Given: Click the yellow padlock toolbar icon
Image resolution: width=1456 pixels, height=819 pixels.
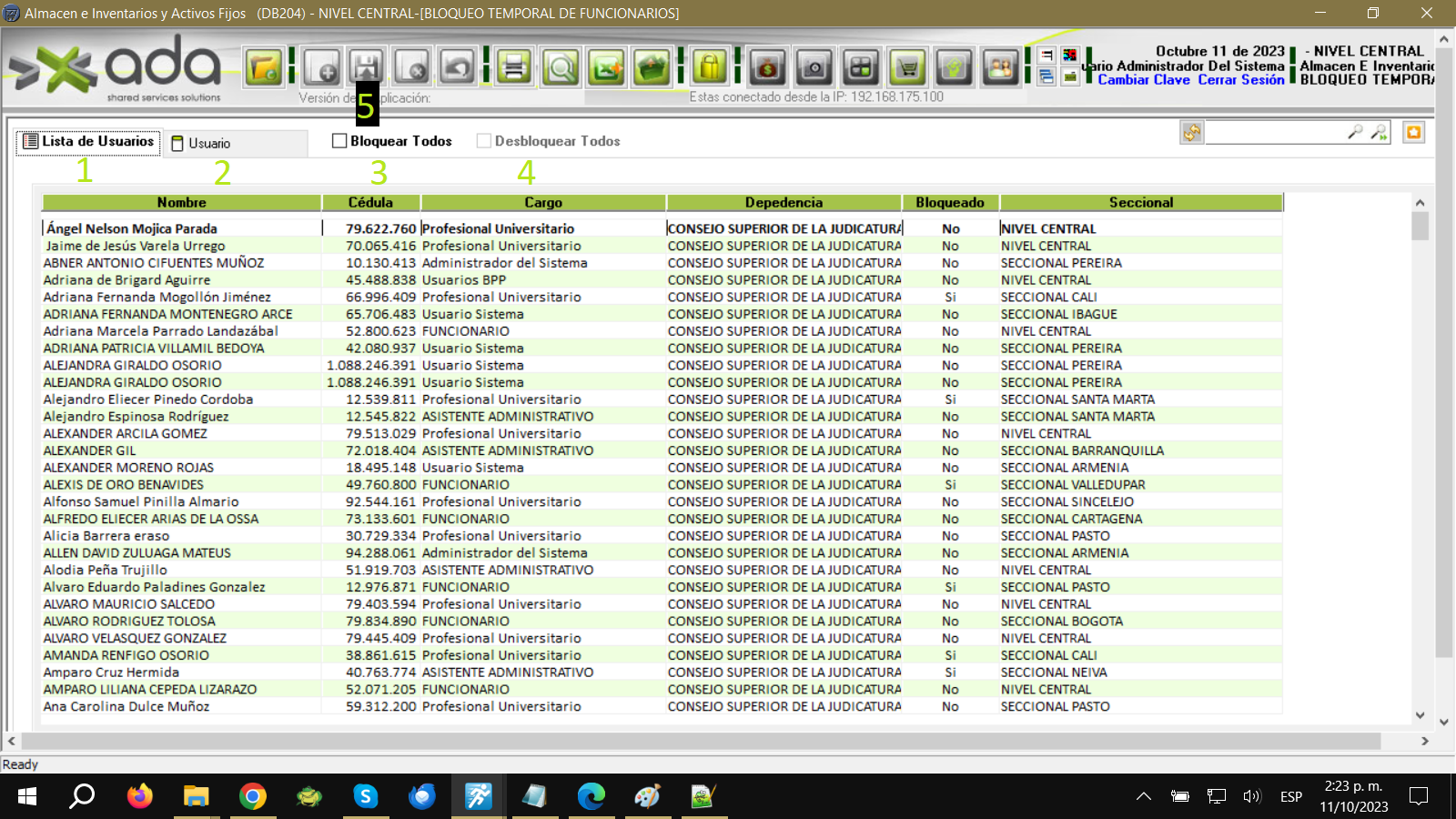Looking at the screenshot, I should coord(710,67).
